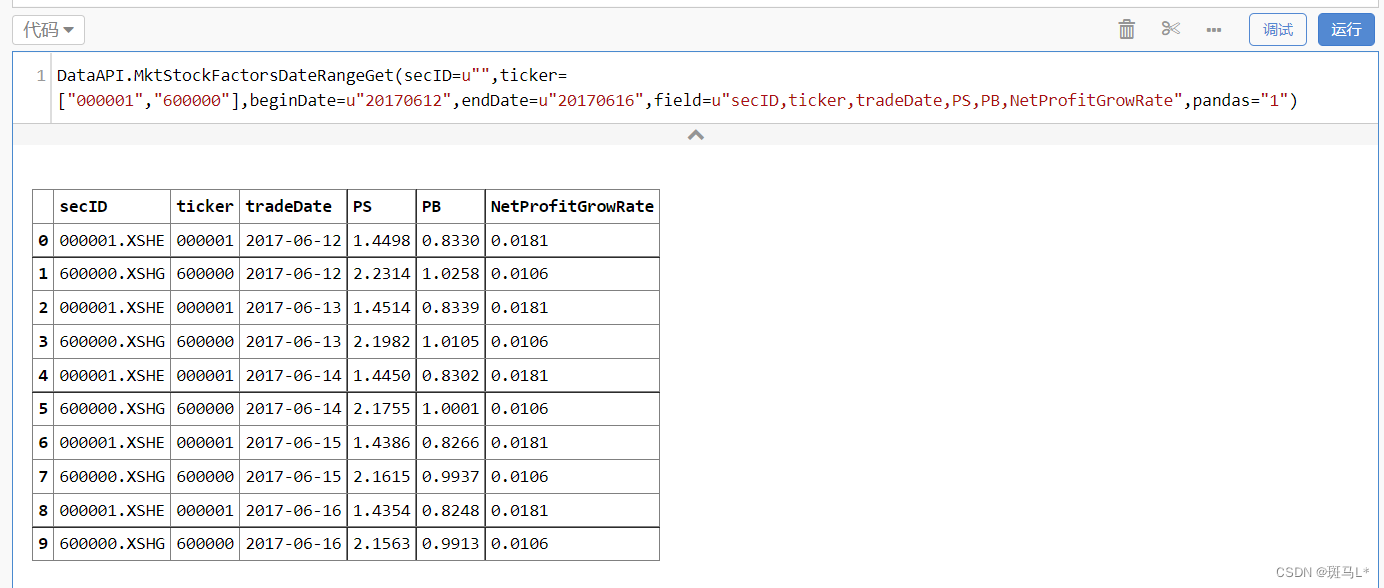Click PS value 1.4354
The height and width of the screenshot is (588, 1384).
pos(382,511)
